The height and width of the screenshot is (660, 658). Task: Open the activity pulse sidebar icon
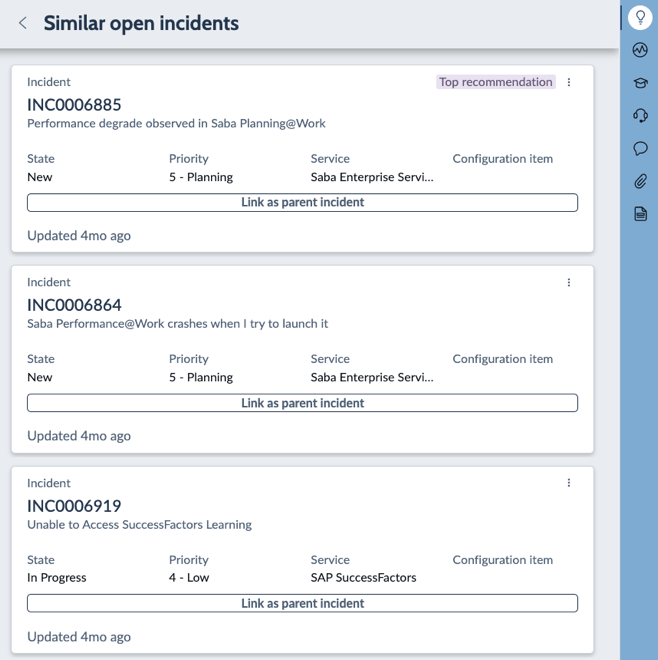[640, 50]
